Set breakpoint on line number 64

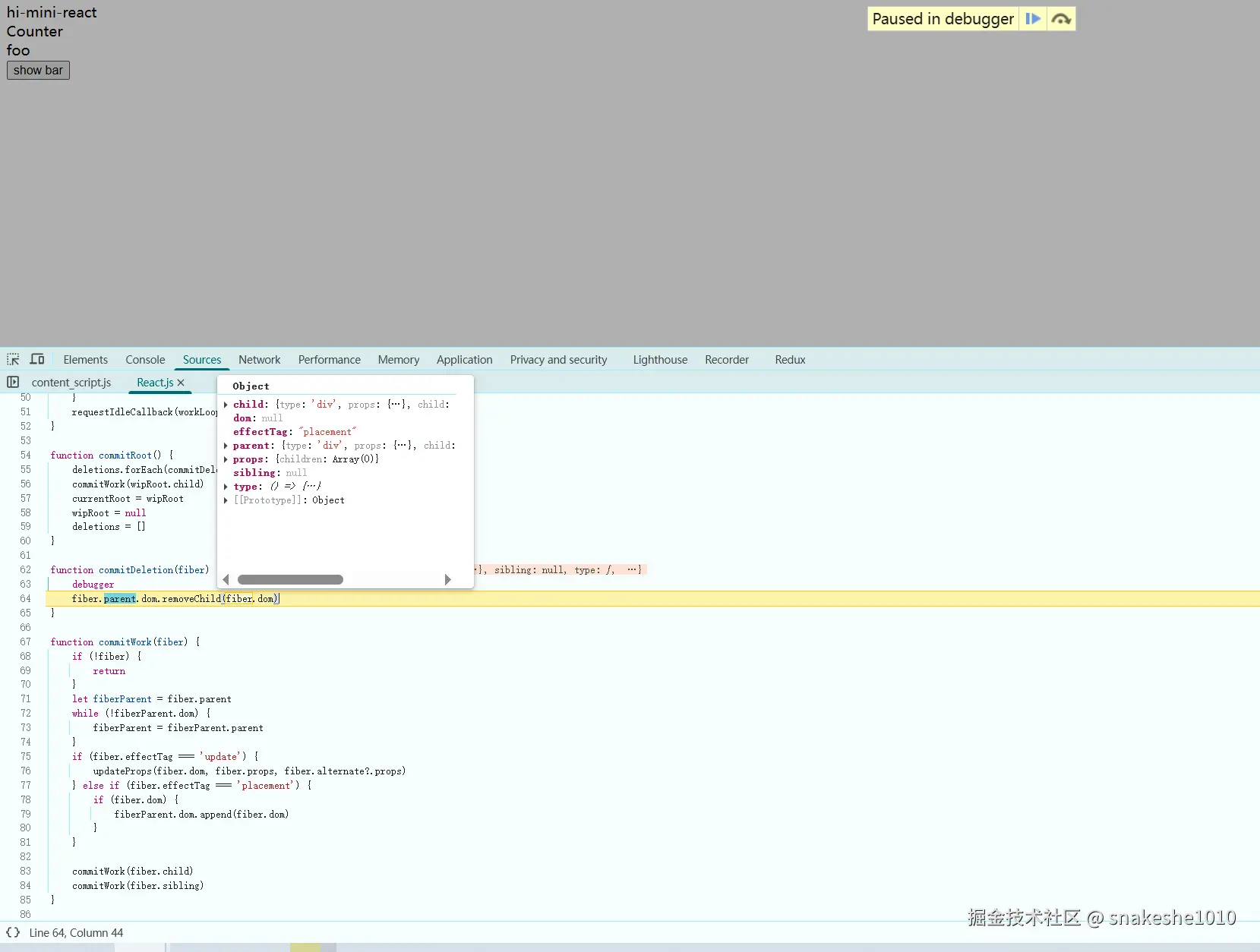coord(26,599)
